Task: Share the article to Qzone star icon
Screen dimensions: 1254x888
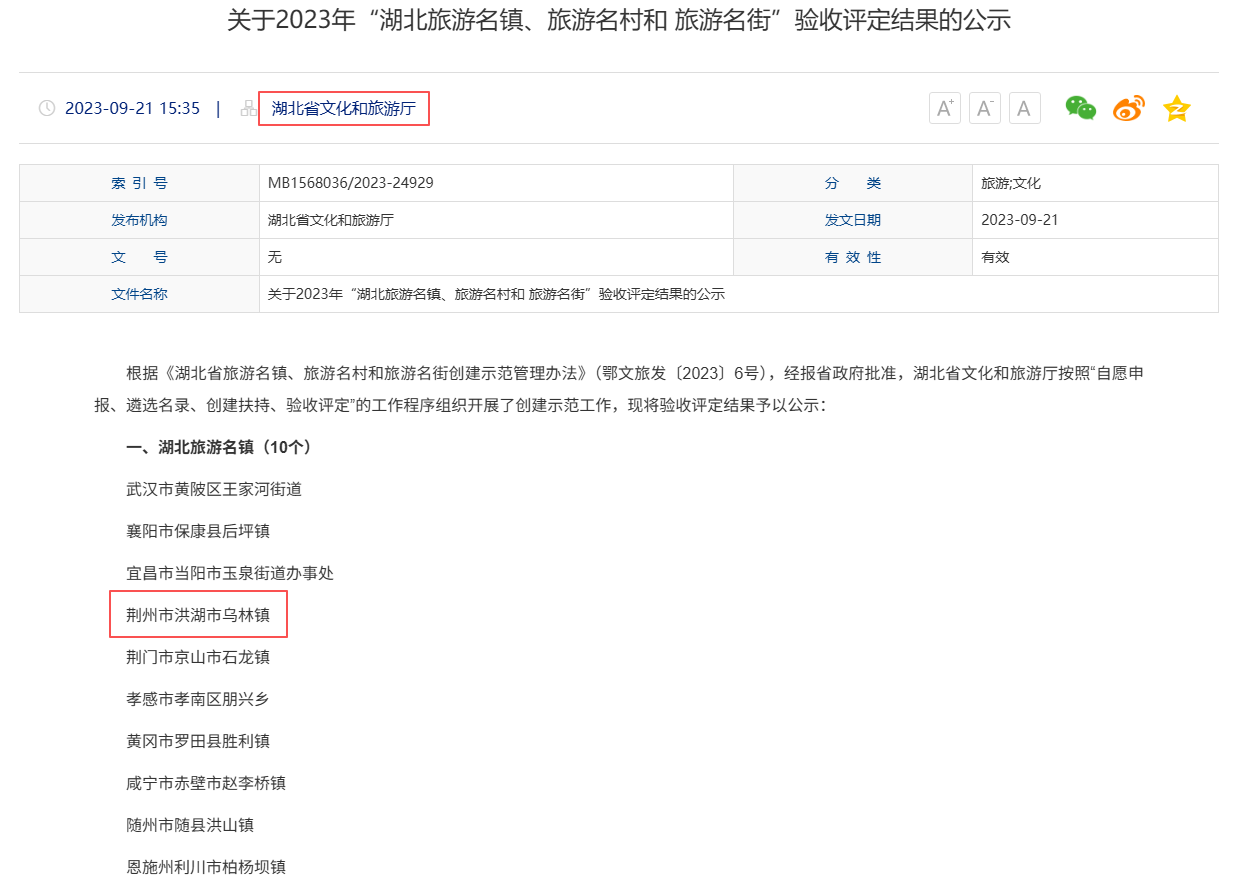Action: point(1176,108)
